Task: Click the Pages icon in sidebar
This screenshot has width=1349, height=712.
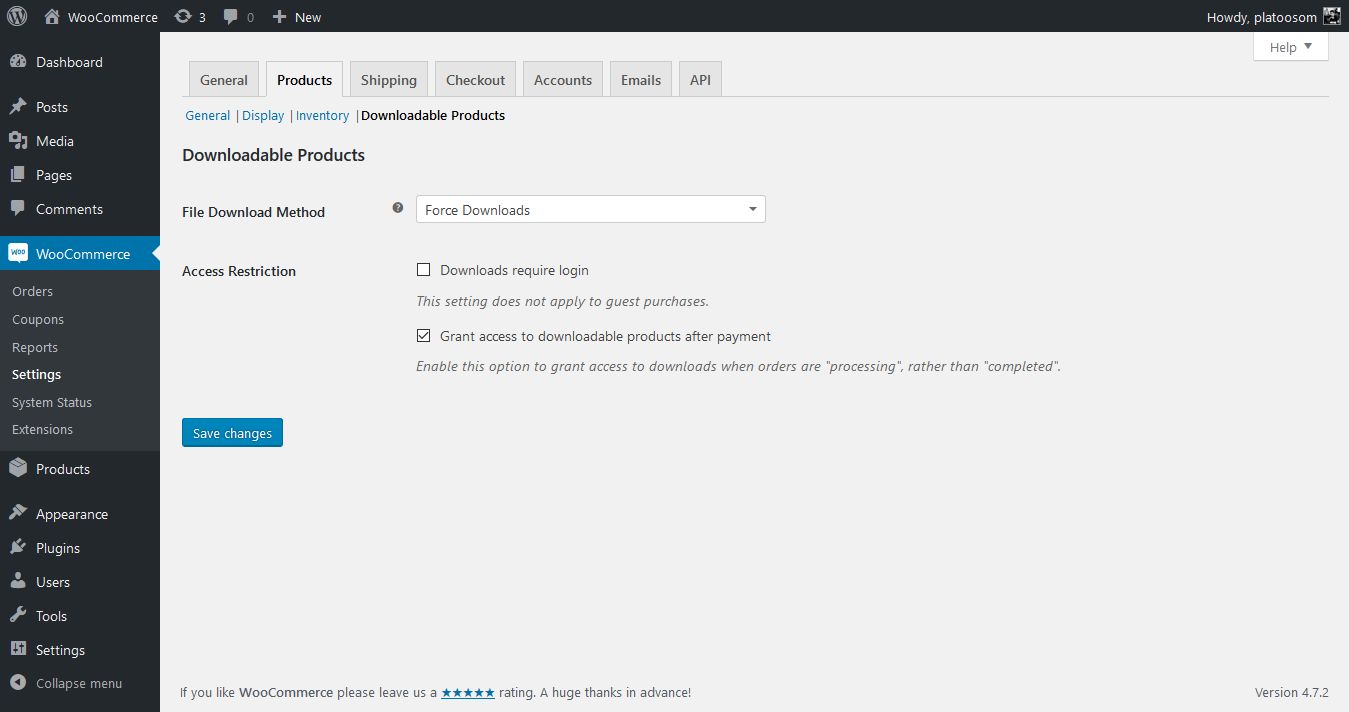Action: (x=18, y=175)
